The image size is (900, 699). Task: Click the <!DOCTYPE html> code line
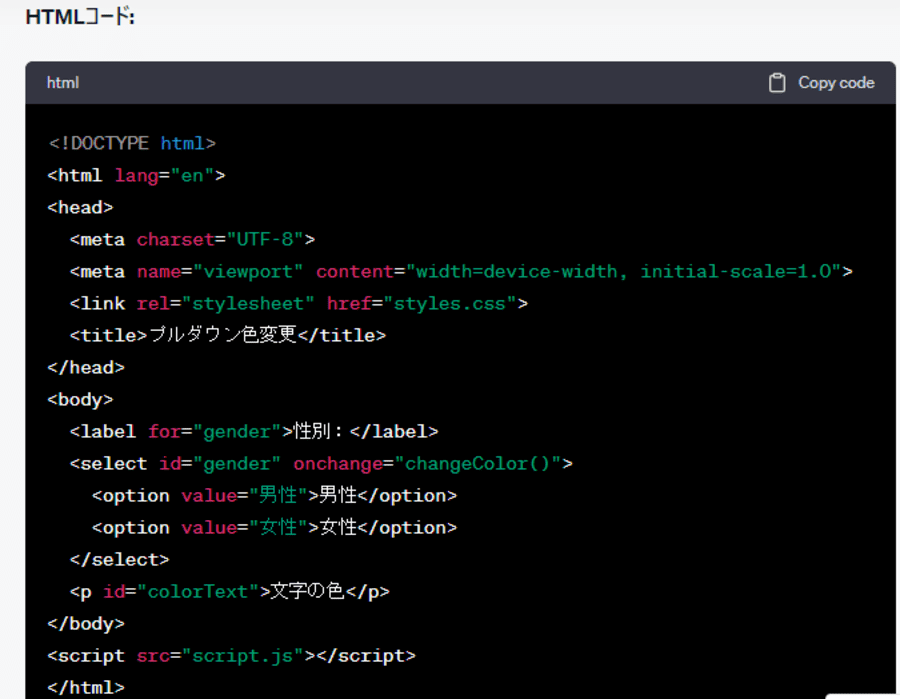[132, 143]
